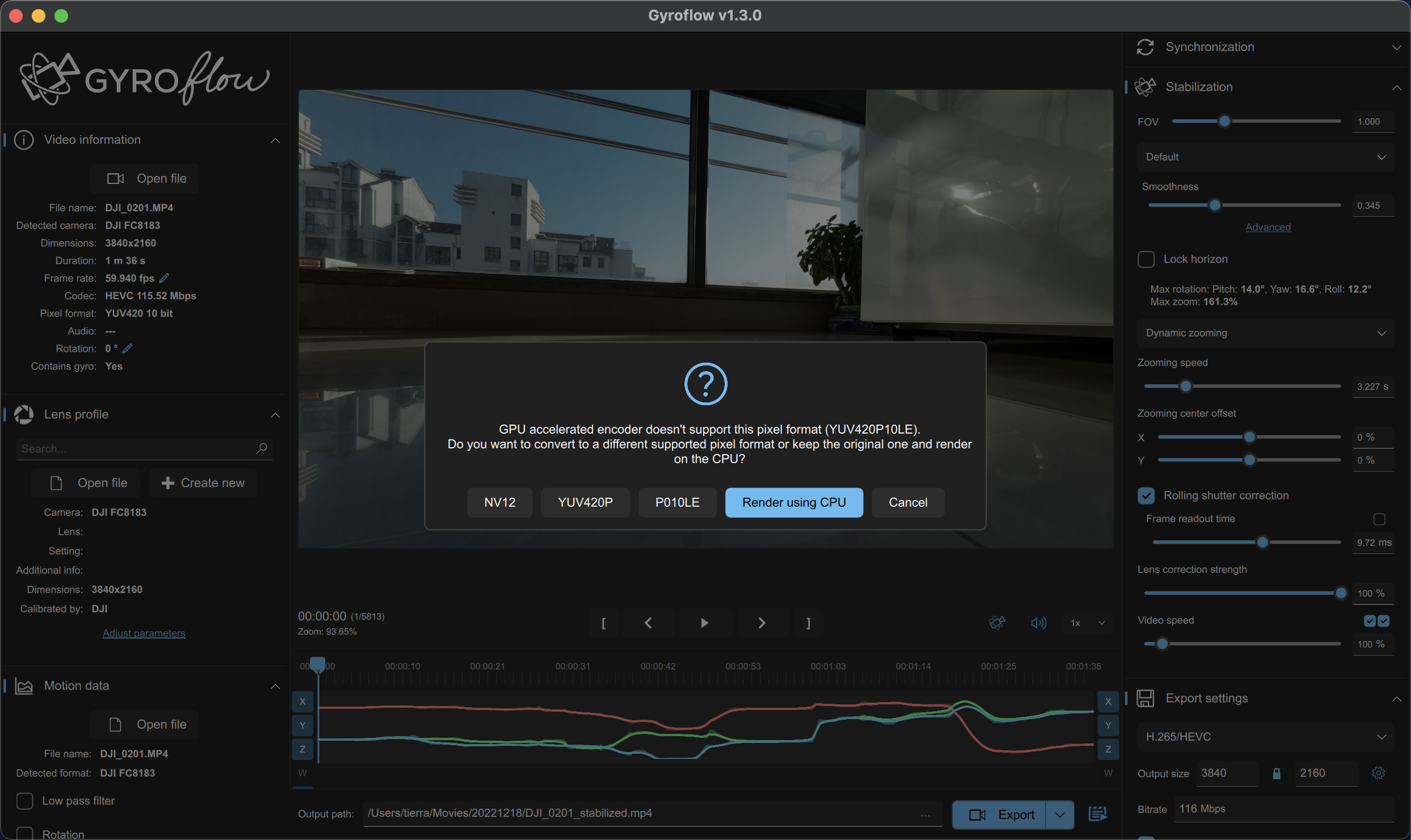Click the output size settings gear
The height and width of the screenshot is (840, 1411).
point(1378,772)
